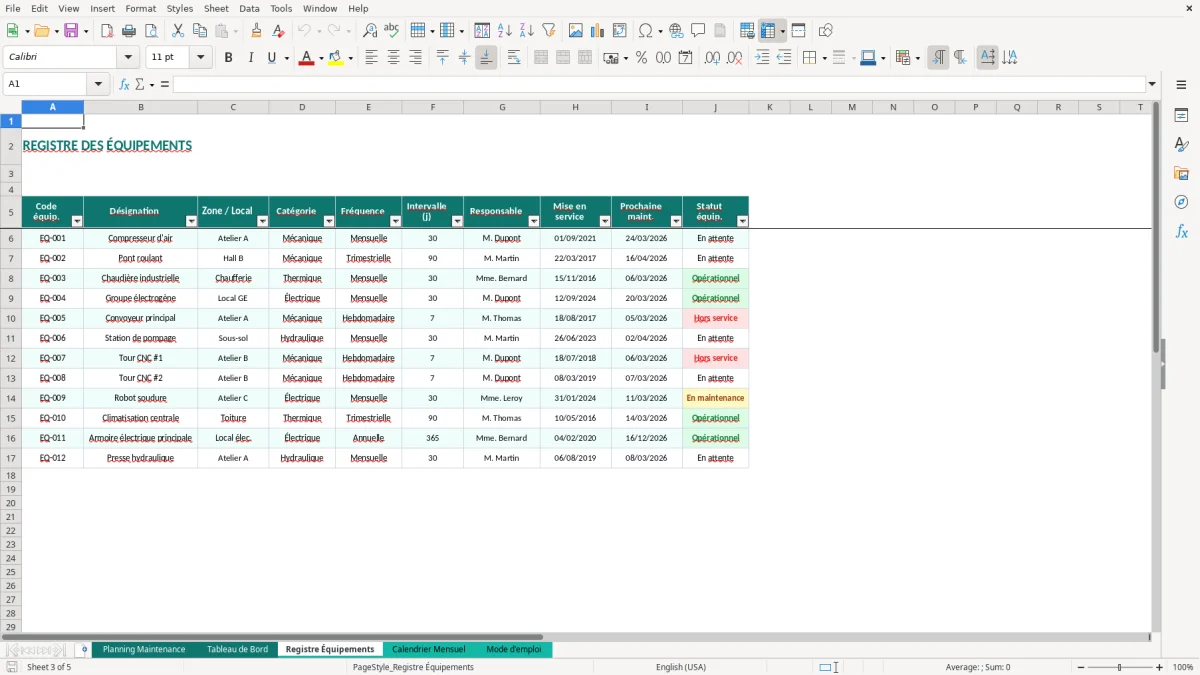Screen dimensions: 1200x675
Task: Open Catégorie column filter dropdown
Action: pos(329,221)
